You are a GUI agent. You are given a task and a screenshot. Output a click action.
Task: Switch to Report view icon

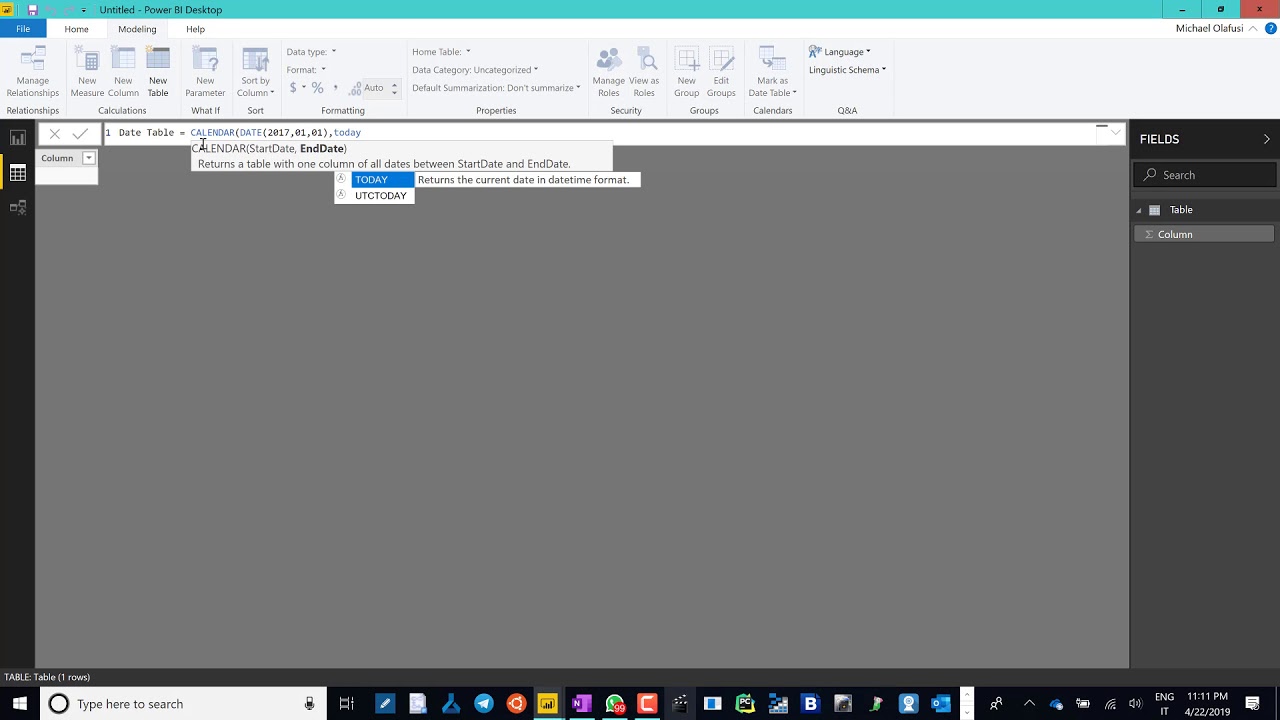click(x=17, y=138)
